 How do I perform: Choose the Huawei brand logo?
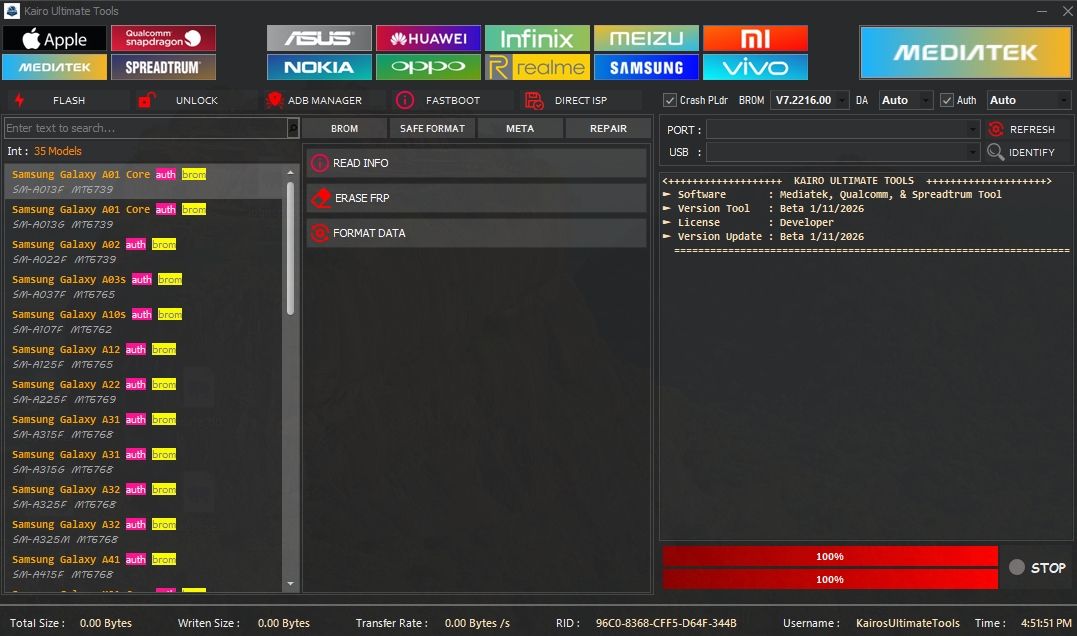(x=428, y=39)
